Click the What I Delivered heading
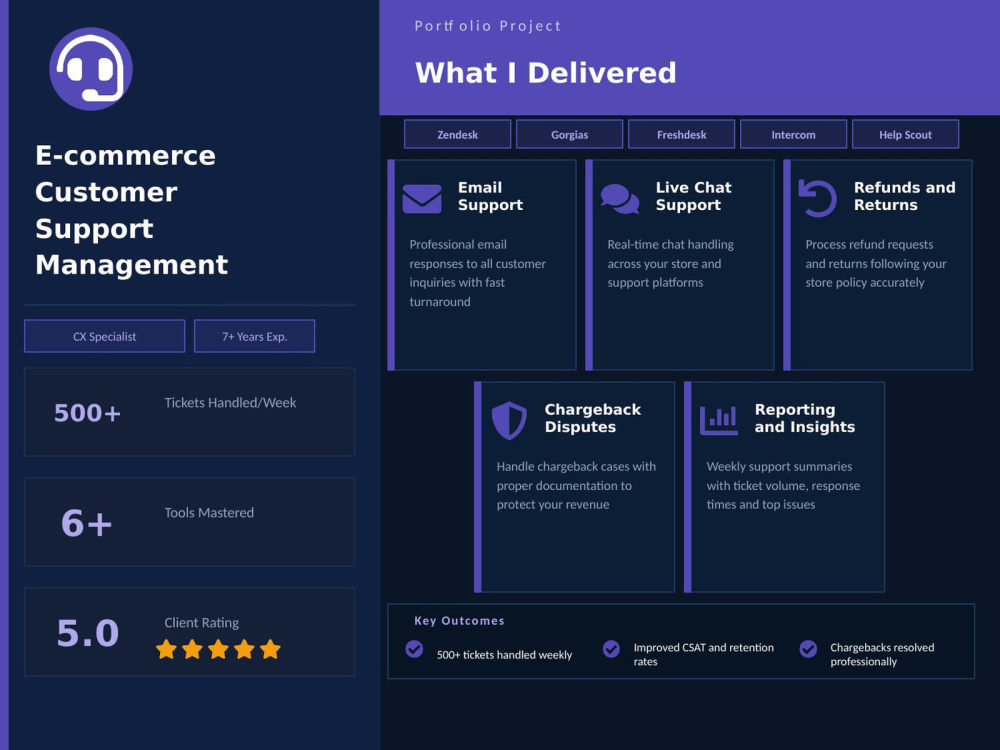 pyautogui.click(x=545, y=73)
